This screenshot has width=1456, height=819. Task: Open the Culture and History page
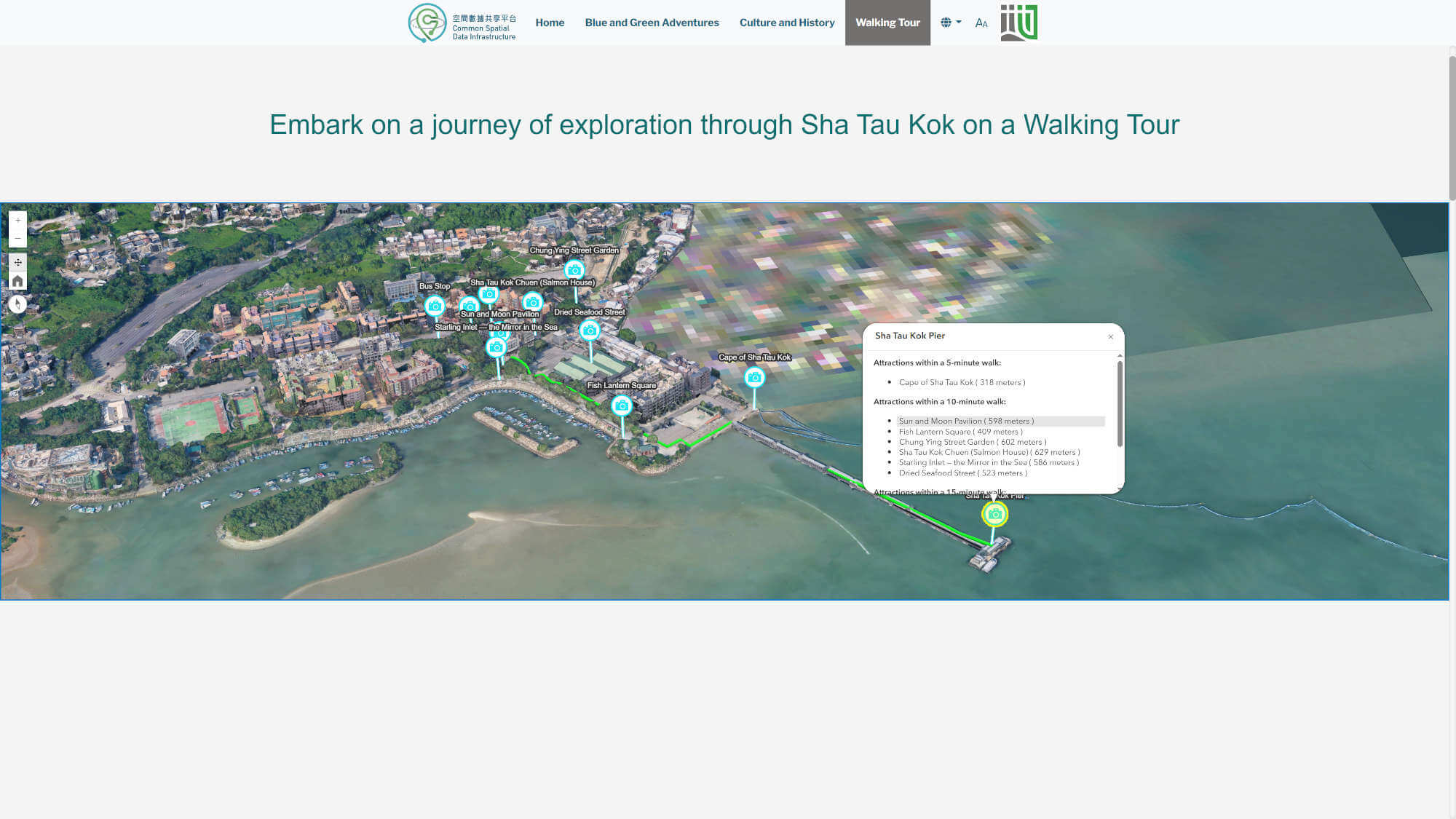tap(786, 23)
